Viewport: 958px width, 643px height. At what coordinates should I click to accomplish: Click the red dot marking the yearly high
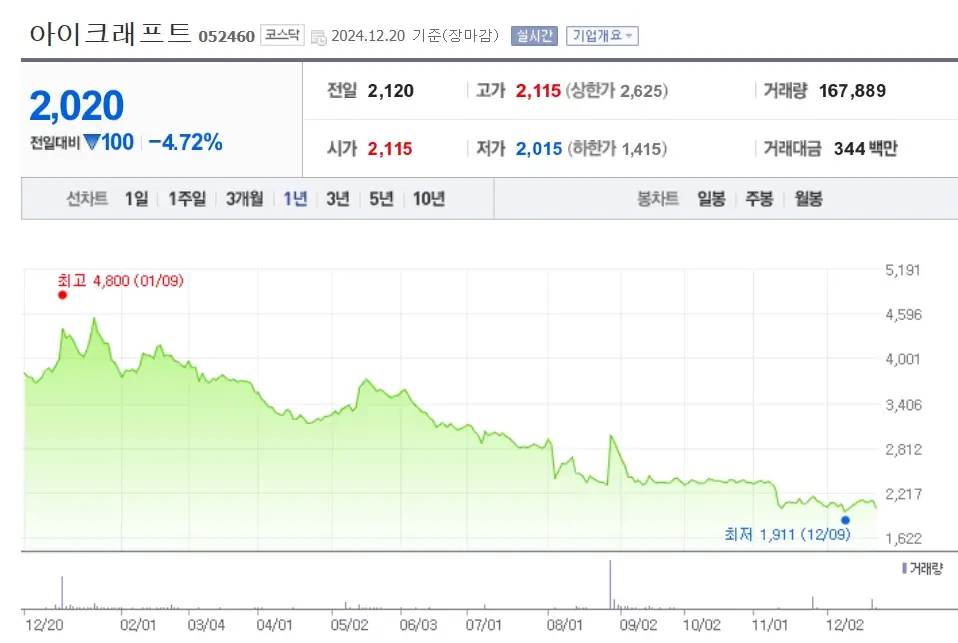[62, 297]
